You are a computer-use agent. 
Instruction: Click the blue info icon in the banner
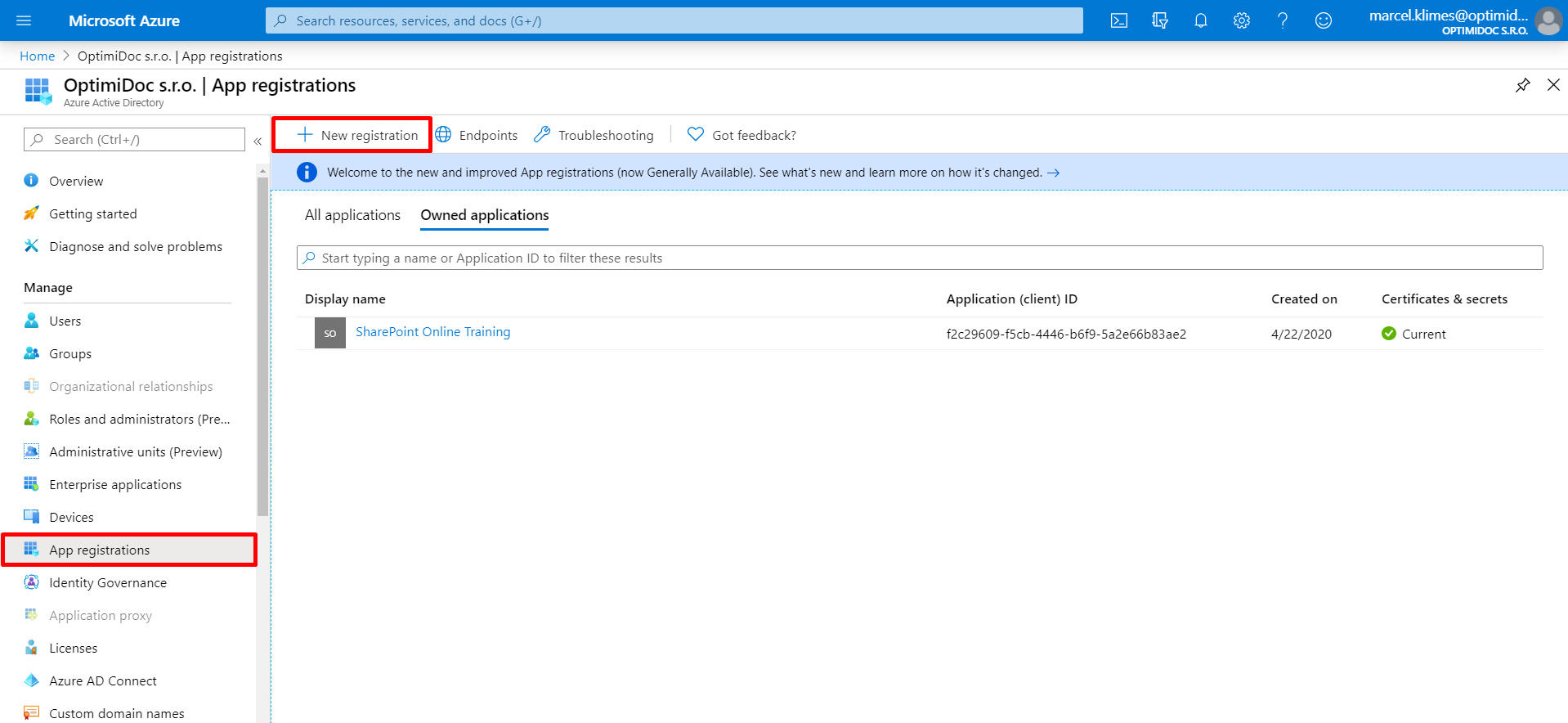(307, 172)
